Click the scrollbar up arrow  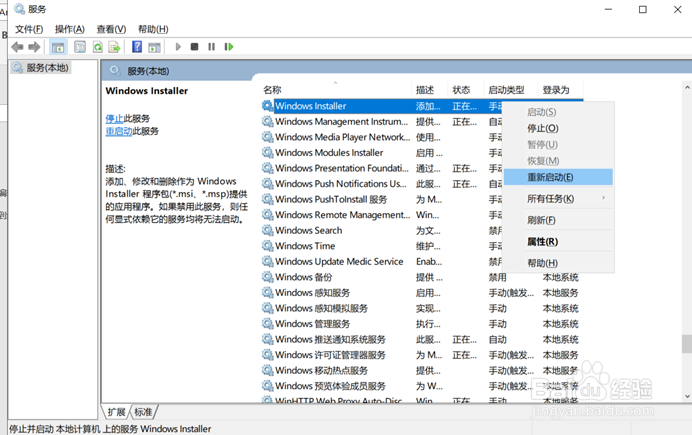tap(687, 87)
